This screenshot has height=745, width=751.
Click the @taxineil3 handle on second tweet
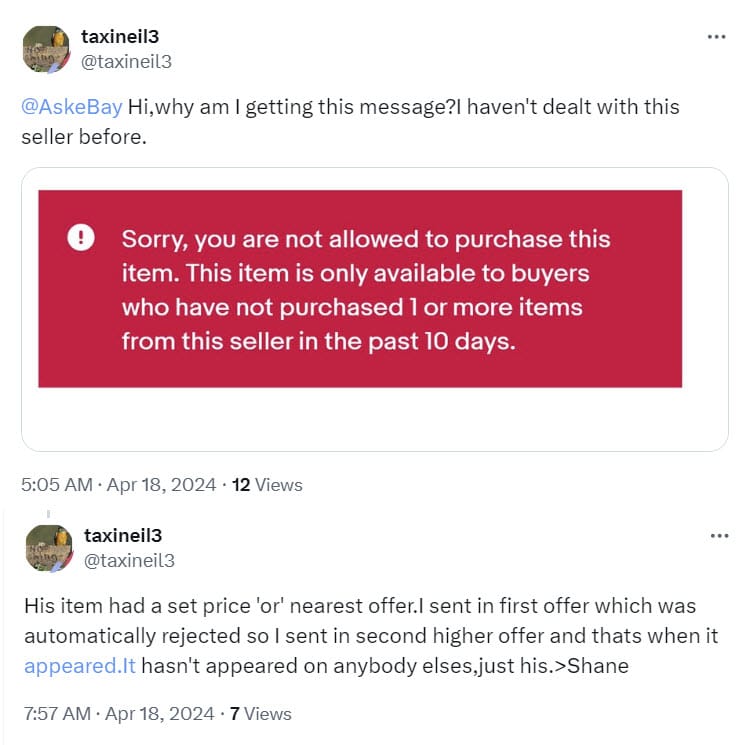pyautogui.click(x=128, y=560)
